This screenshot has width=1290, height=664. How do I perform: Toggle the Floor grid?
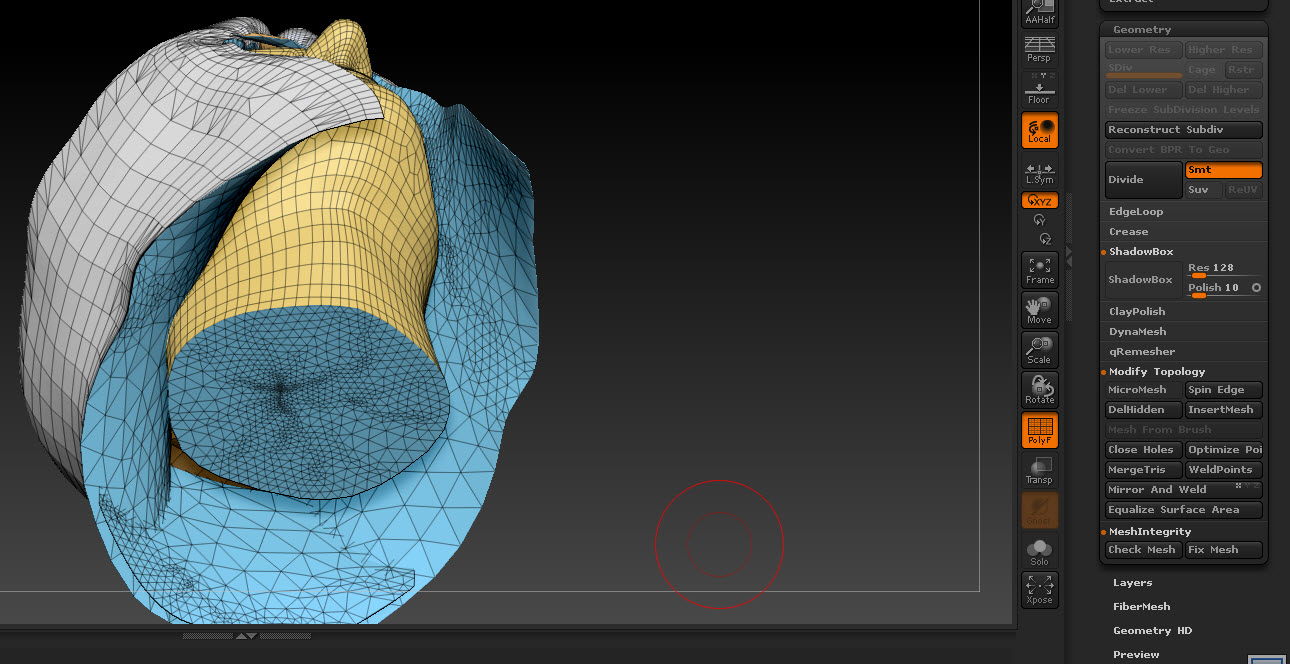(1040, 90)
